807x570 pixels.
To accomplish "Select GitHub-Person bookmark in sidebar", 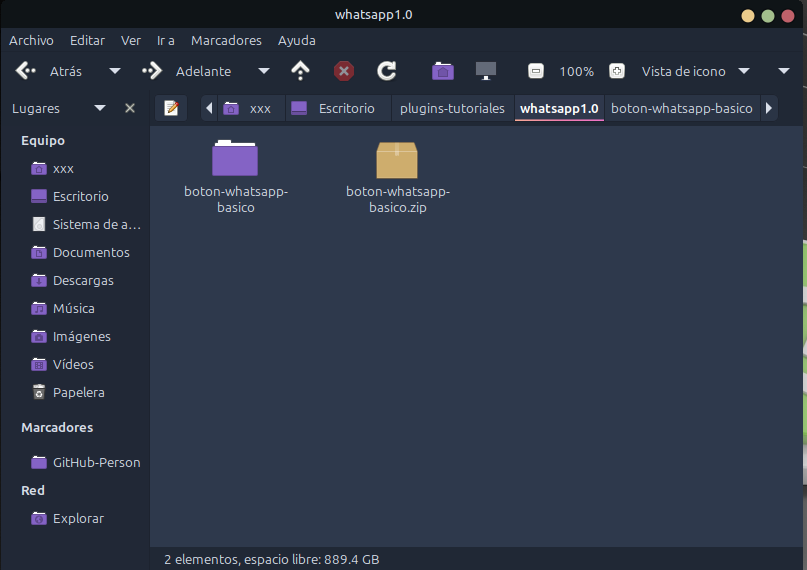I will (x=95, y=462).
